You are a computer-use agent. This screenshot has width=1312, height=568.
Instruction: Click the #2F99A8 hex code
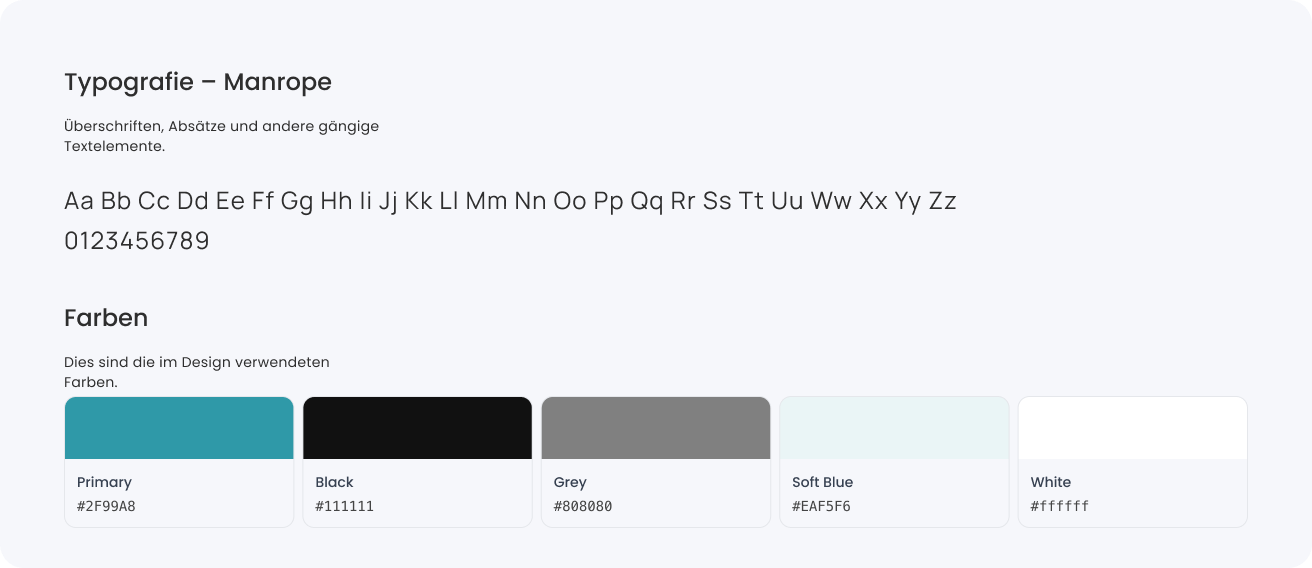[106, 506]
